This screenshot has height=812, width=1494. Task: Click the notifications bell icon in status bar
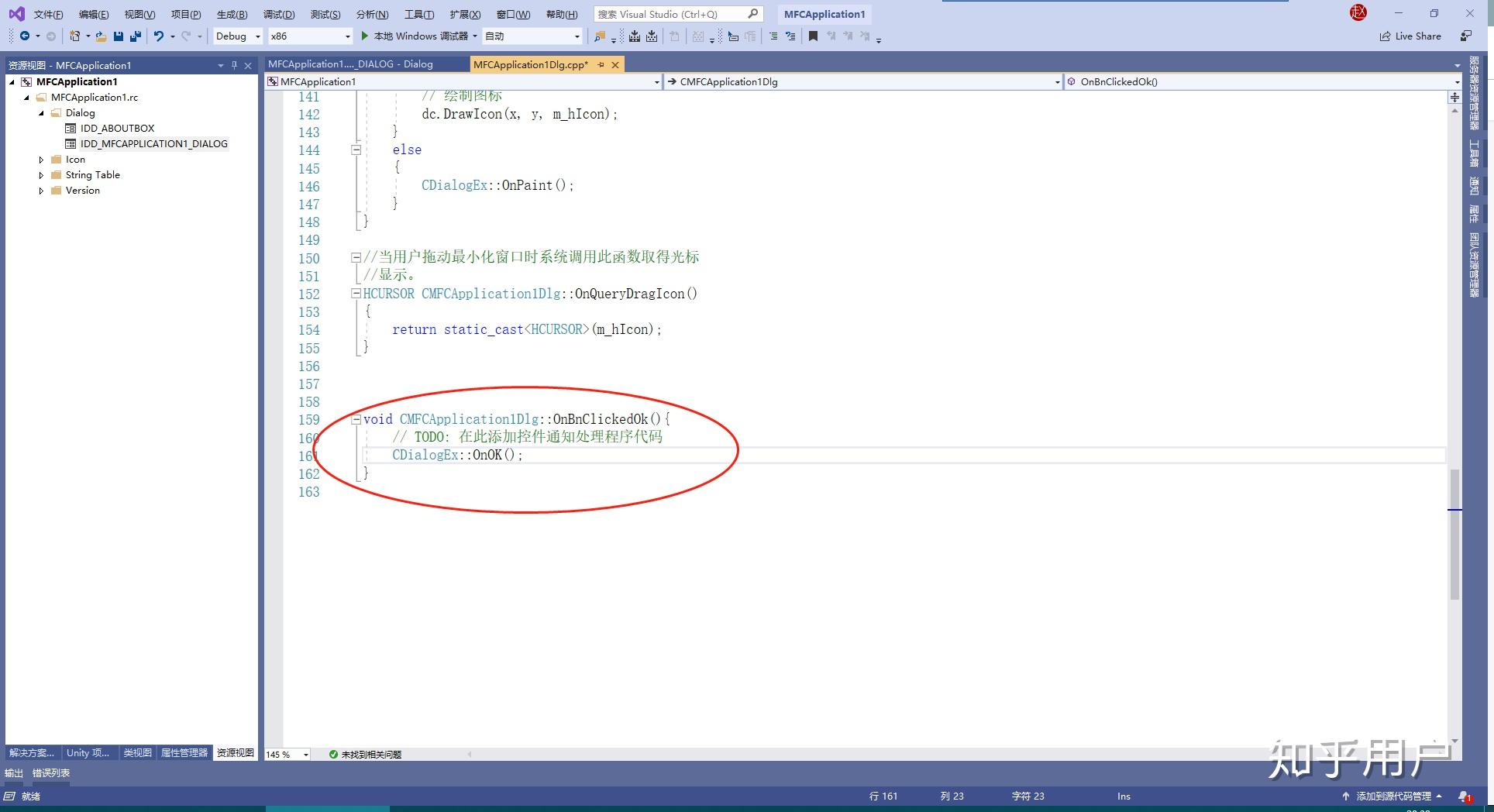1465,796
